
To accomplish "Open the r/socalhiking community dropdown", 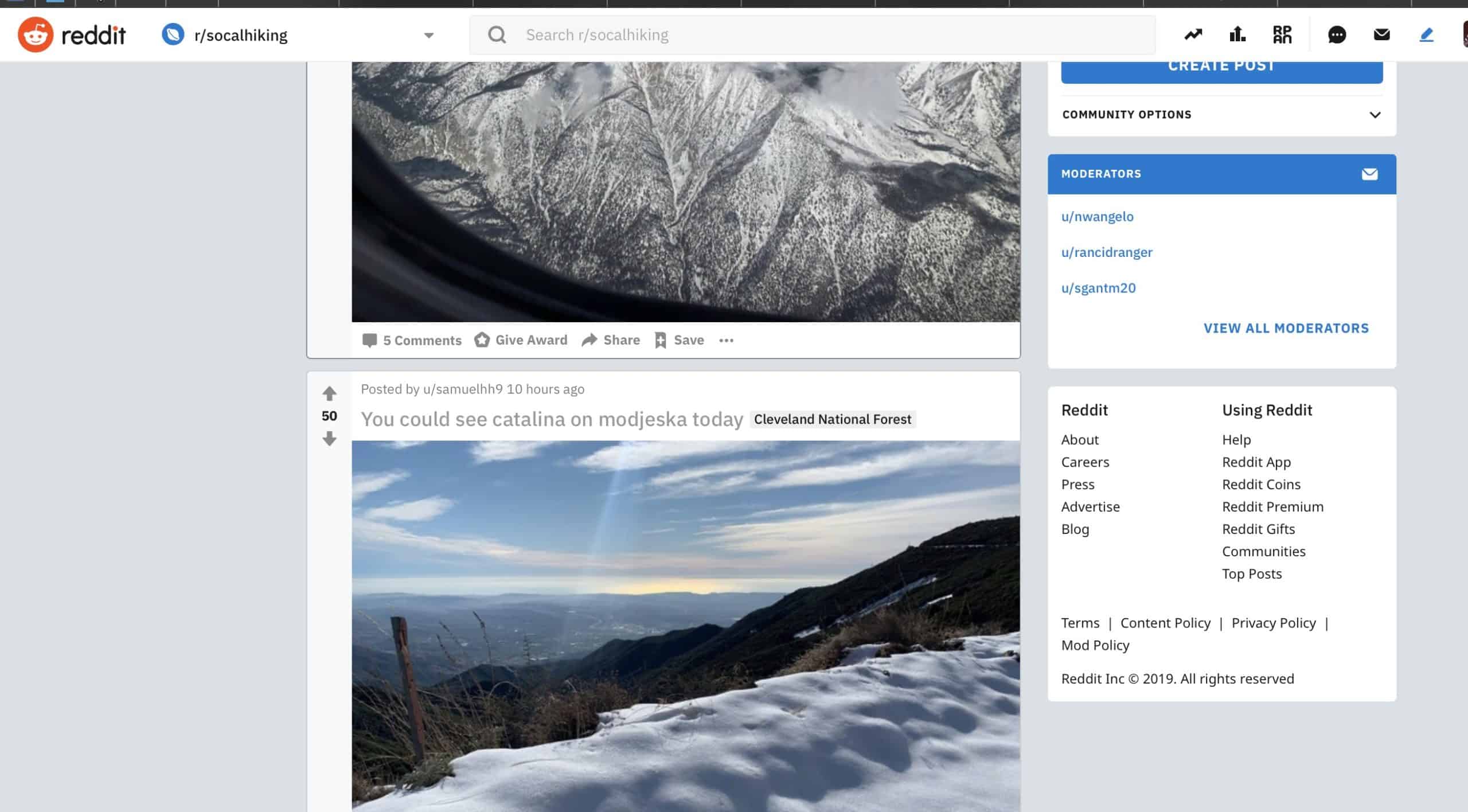I will coord(428,36).
